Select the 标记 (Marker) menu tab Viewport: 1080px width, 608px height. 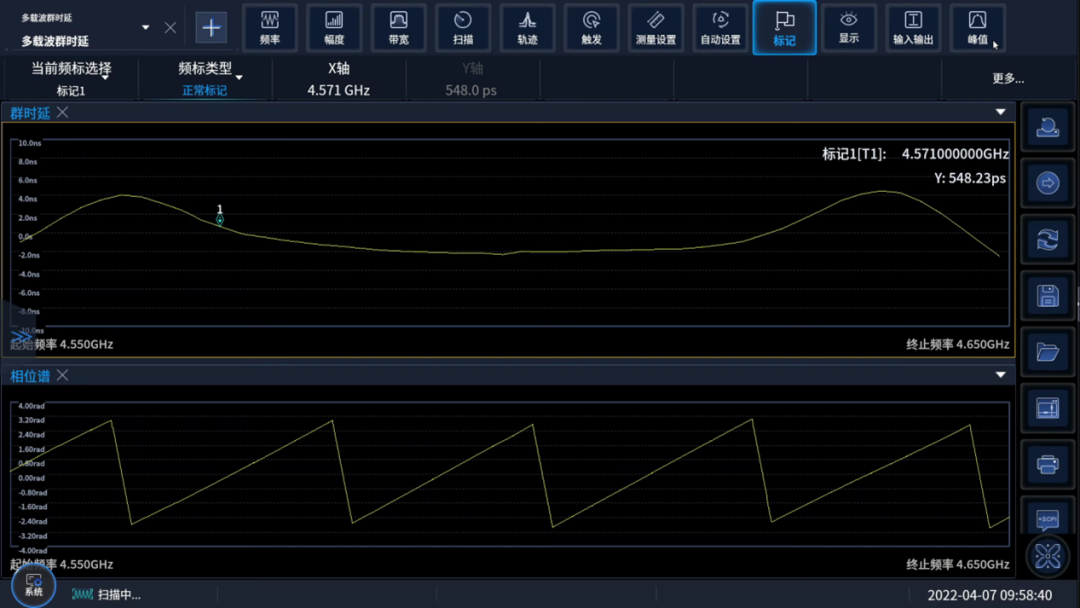pos(784,27)
